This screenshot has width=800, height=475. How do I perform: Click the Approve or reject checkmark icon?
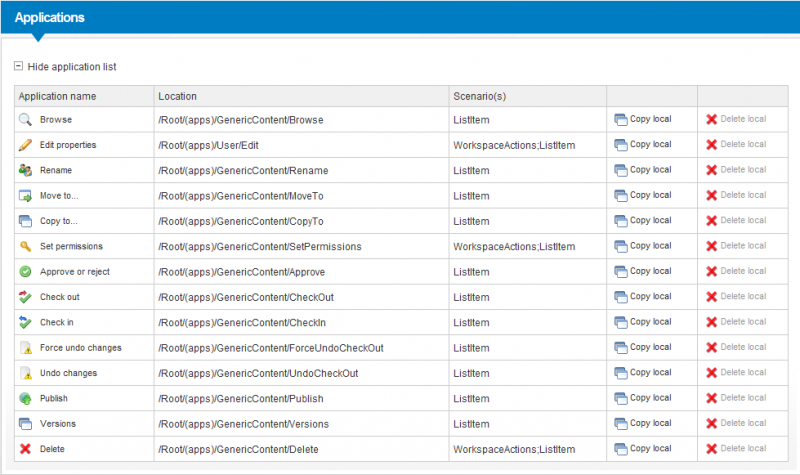(x=25, y=271)
